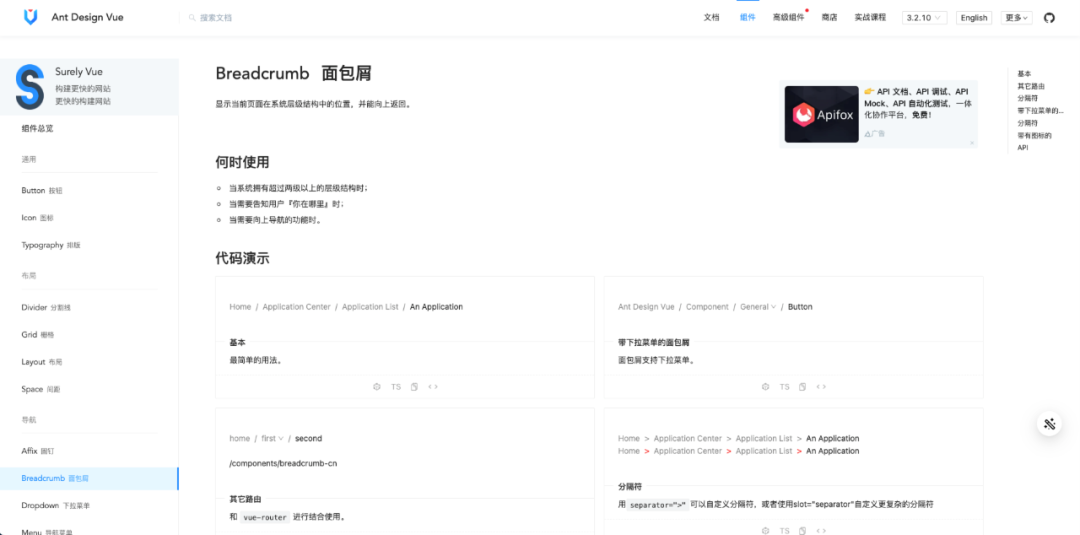
Task: Open Grid 栅格 in the sidebar
Action: tap(89, 335)
